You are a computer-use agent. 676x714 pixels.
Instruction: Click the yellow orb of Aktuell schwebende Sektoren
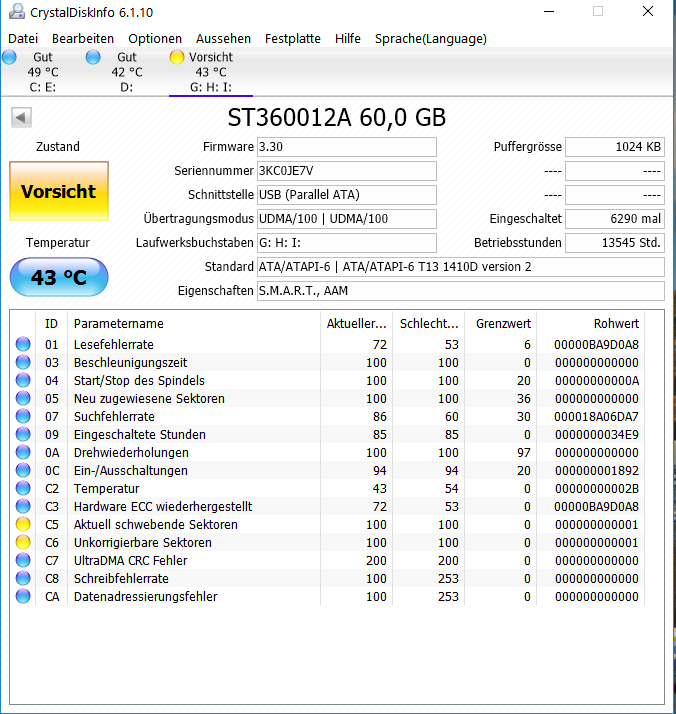[x=23, y=524]
